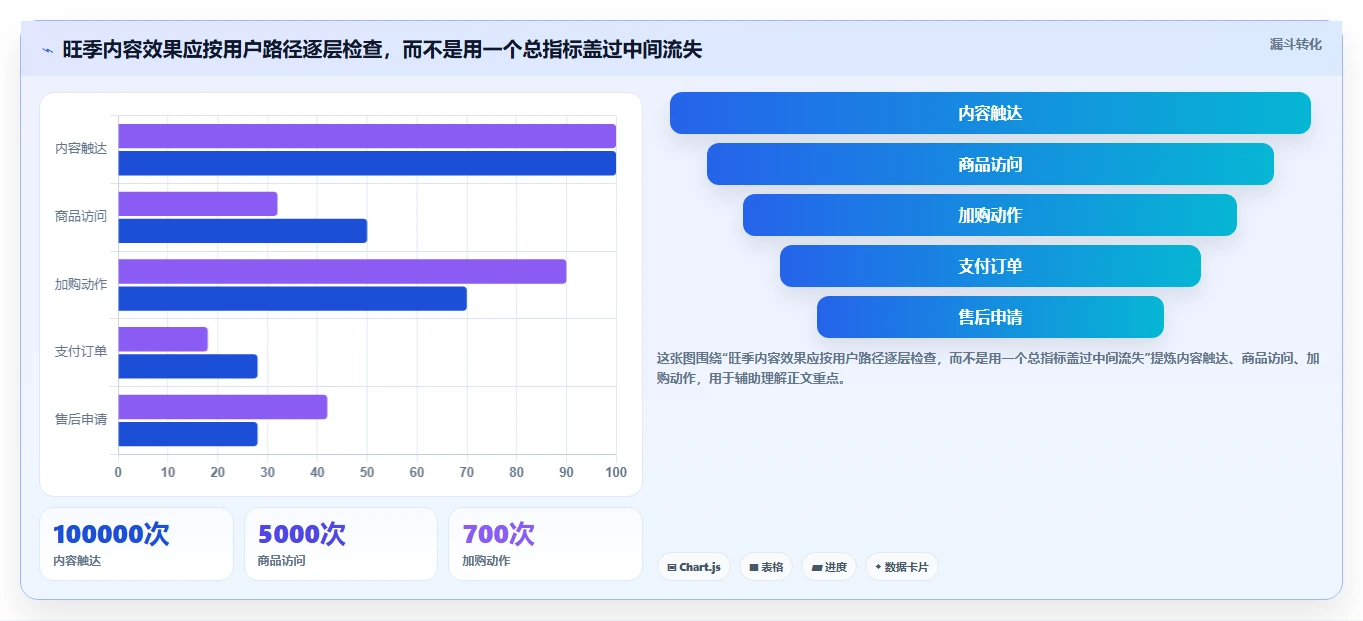Click the description paragraph starting 这张图围绕
The height and width of the screenshot is (621, 1363).
(988, 368)
